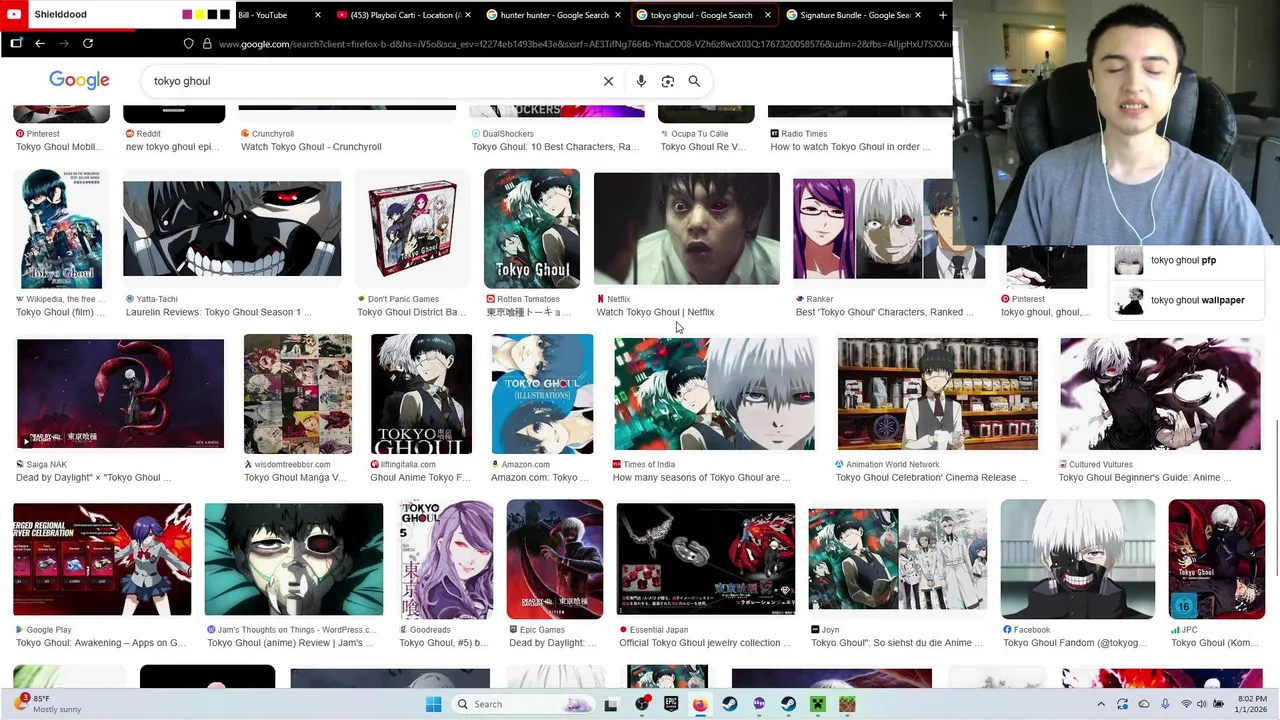Open Minecraft creeper icon on taskbar
The height and width of the screenshot is (720, 1280).
coord(818,704)
